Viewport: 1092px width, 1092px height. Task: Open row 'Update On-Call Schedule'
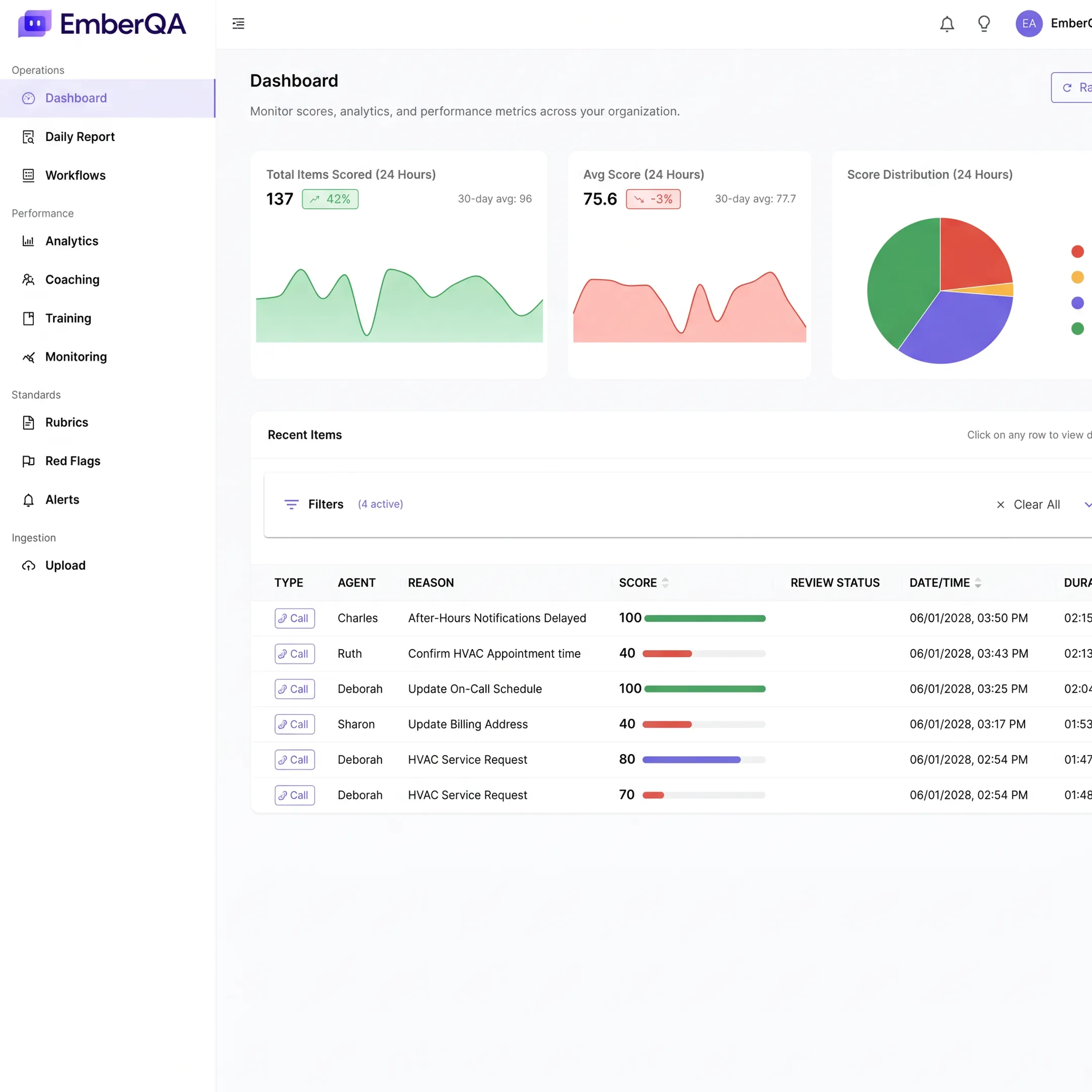[x=671, y=689]
